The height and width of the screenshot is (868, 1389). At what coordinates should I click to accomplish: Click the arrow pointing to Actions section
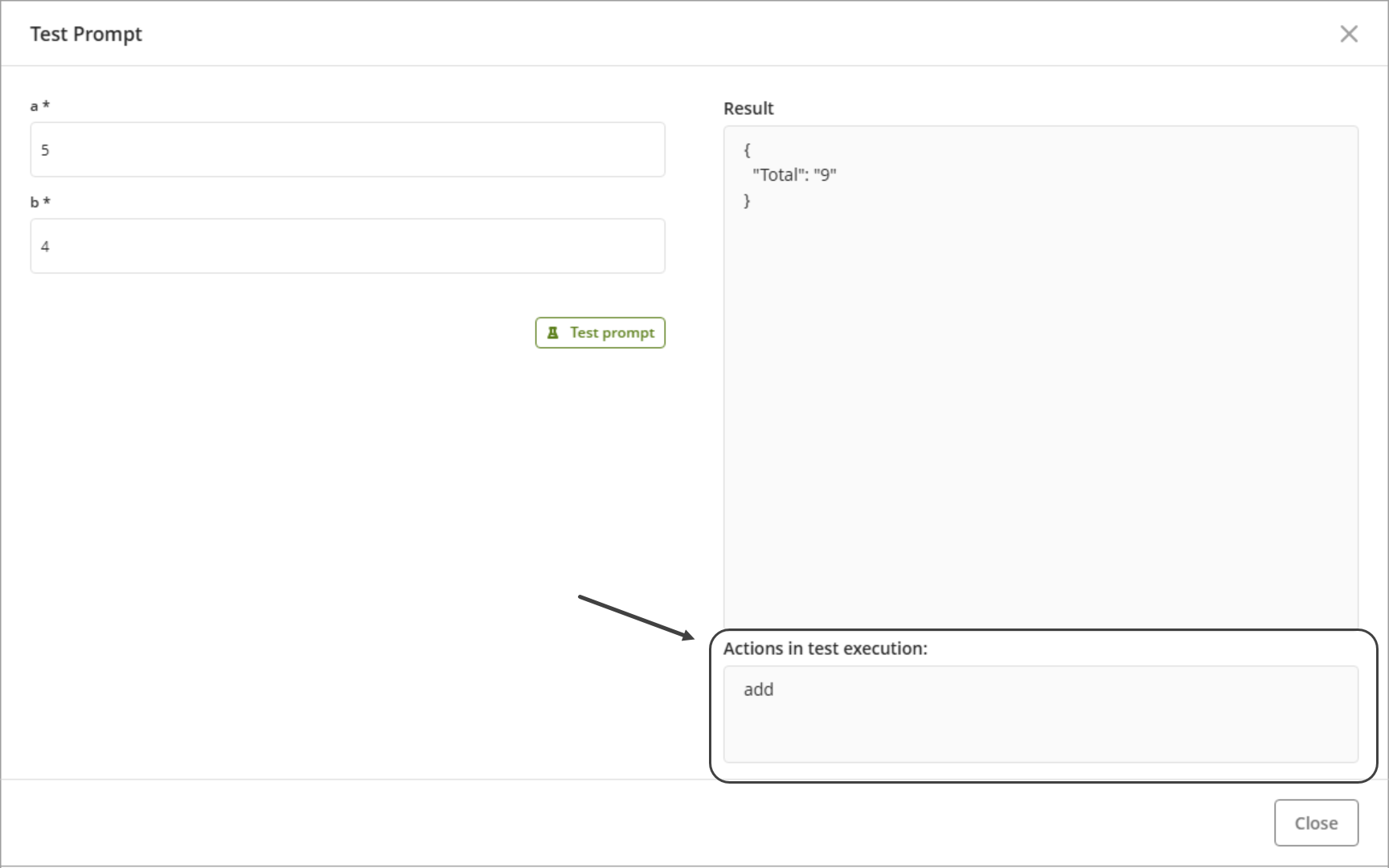[x=636, y=618]
